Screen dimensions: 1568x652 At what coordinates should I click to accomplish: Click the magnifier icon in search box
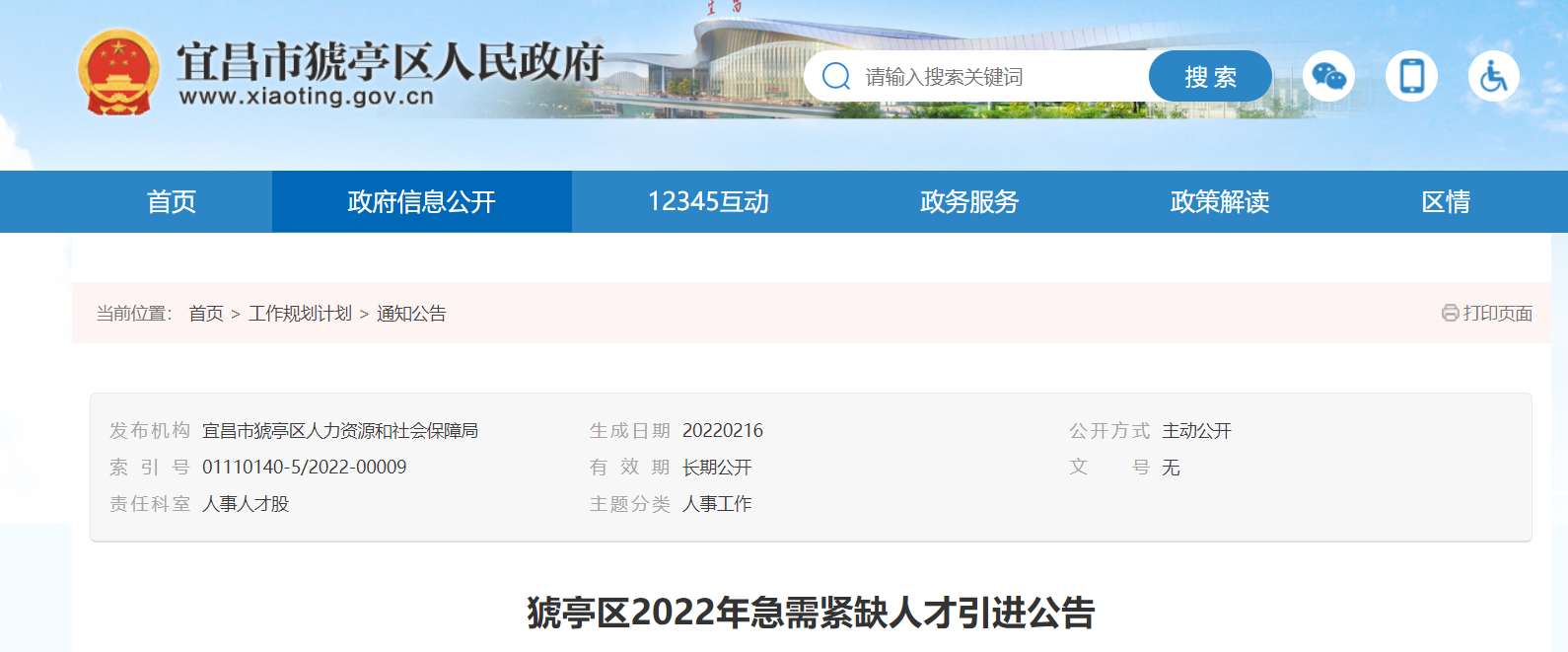click(x=836, y=76)
